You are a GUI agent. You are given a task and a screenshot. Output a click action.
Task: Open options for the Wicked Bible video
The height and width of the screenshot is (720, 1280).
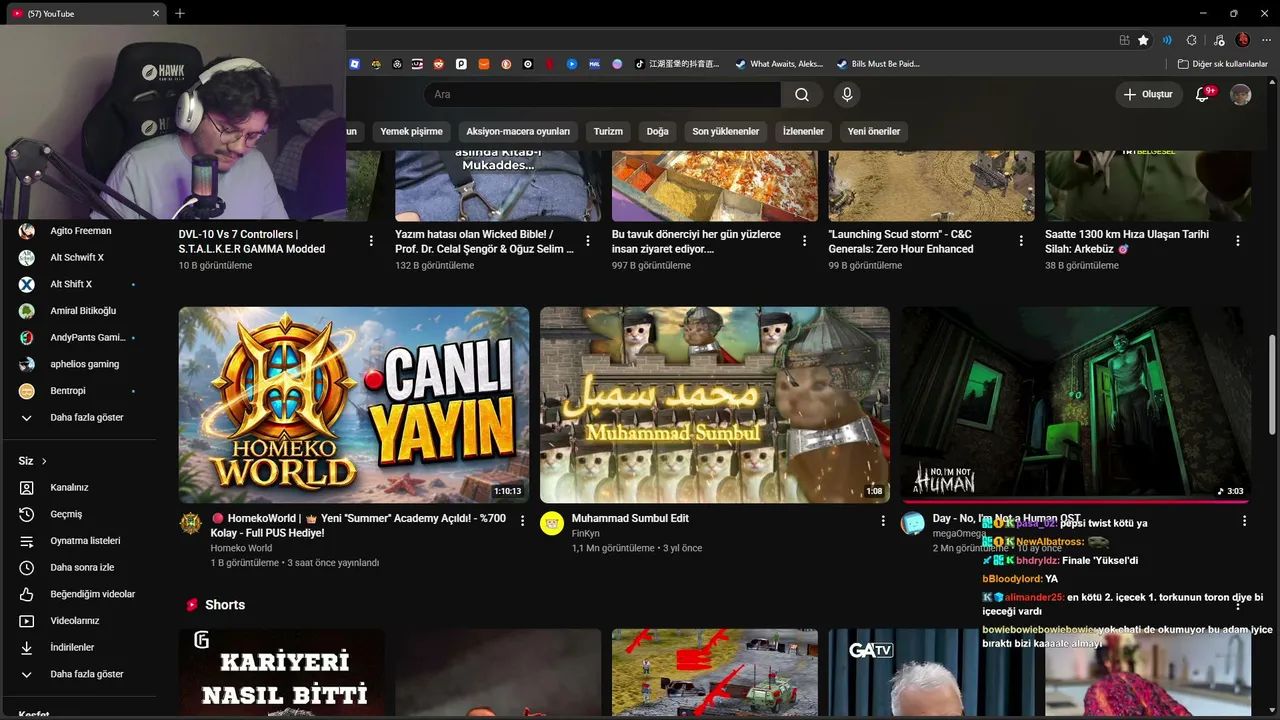point(588,241)
